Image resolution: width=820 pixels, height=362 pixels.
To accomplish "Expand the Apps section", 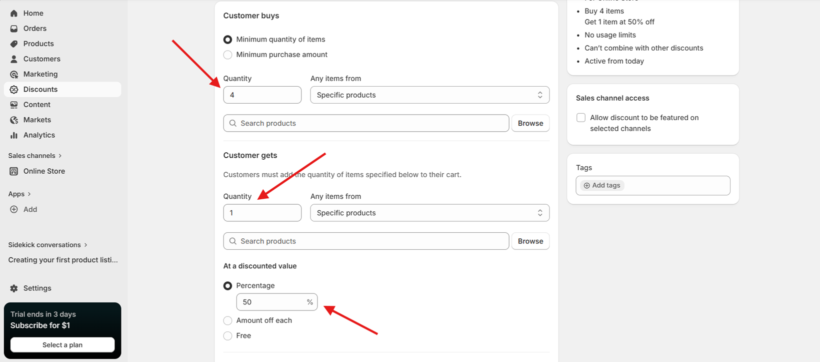I will [20, 194].
